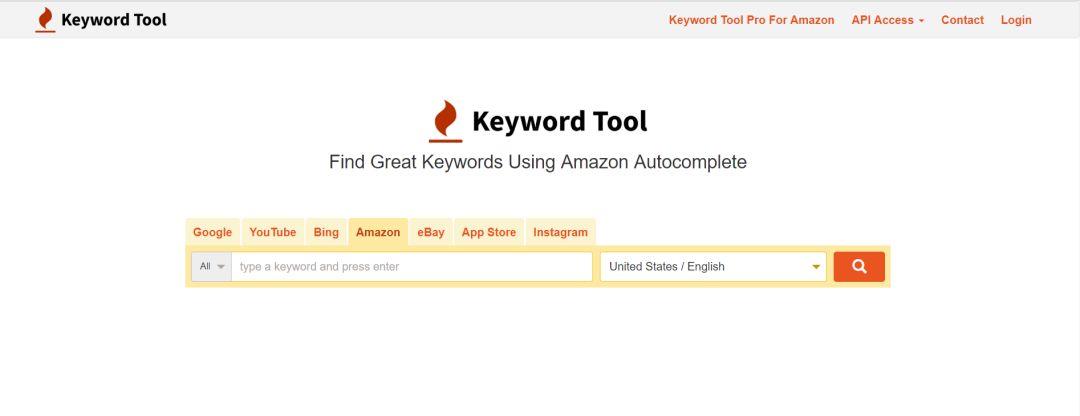1080x416 pixels.
Task: Click the orange magnifying glass search button
Action: pyautogui.click(x=859, y=267)
